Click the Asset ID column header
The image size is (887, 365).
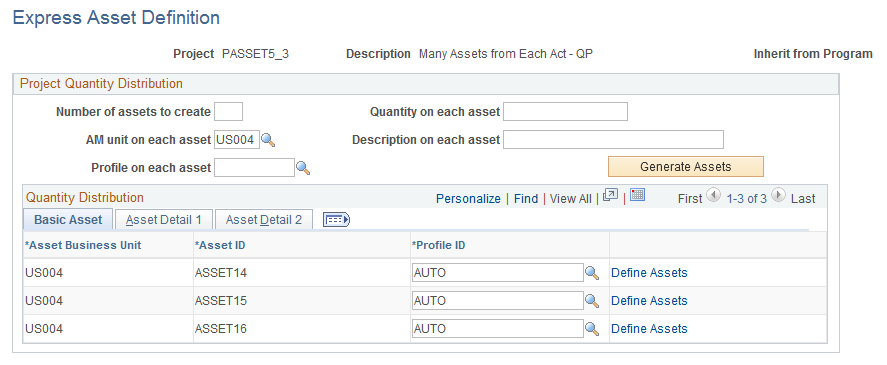pyautogui.click(x=220, y=246)
